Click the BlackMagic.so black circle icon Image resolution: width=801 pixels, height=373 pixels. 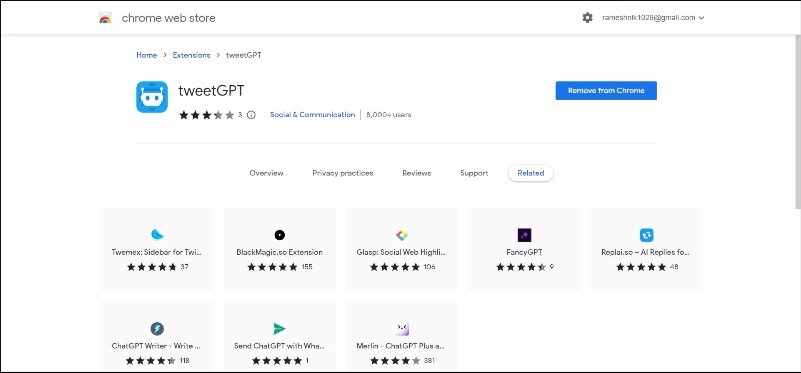pyautogui.click(x=279, y=235)
